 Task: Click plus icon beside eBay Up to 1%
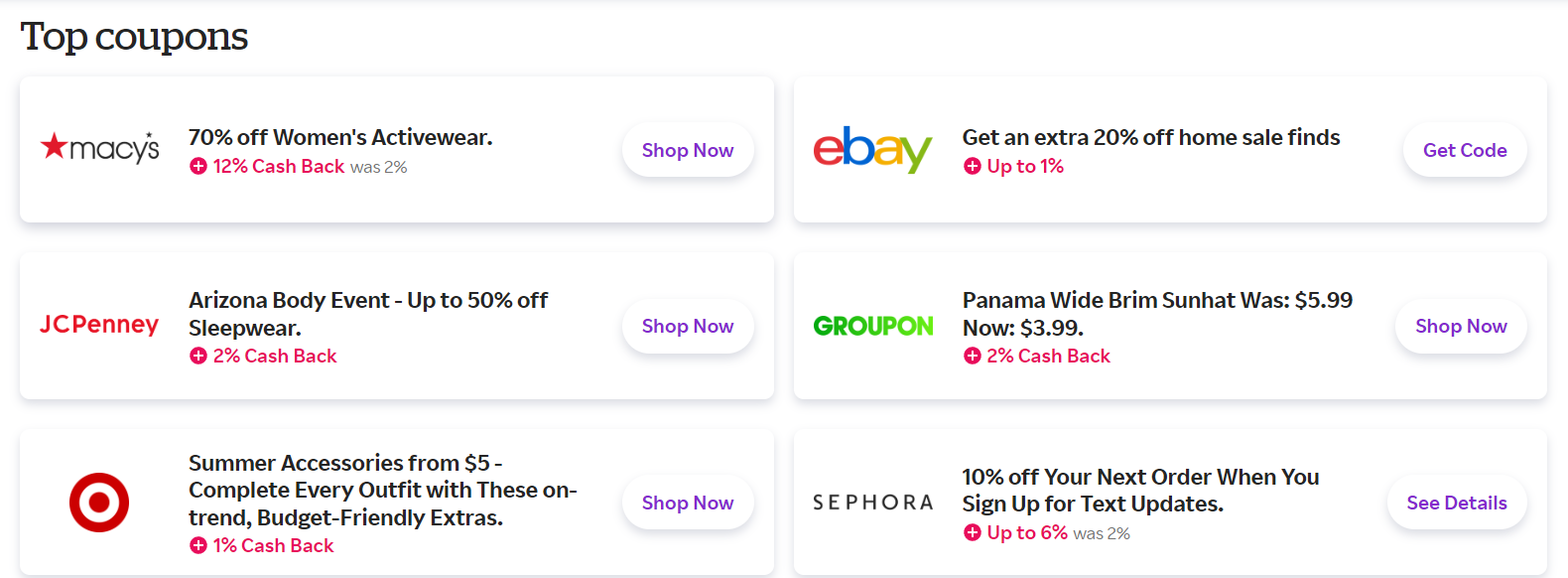point(973,167)
